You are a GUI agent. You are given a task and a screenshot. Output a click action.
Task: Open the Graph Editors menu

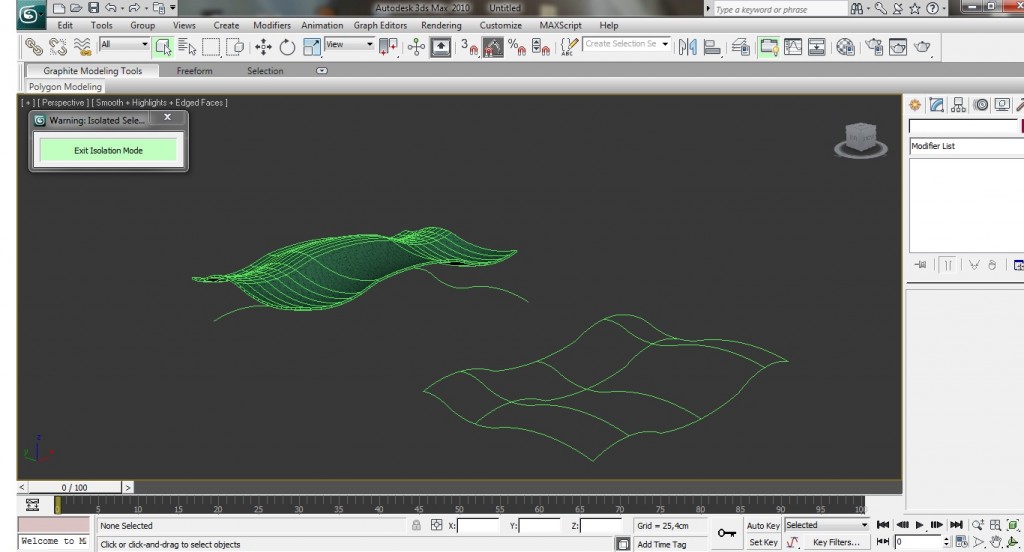[380, 25]
